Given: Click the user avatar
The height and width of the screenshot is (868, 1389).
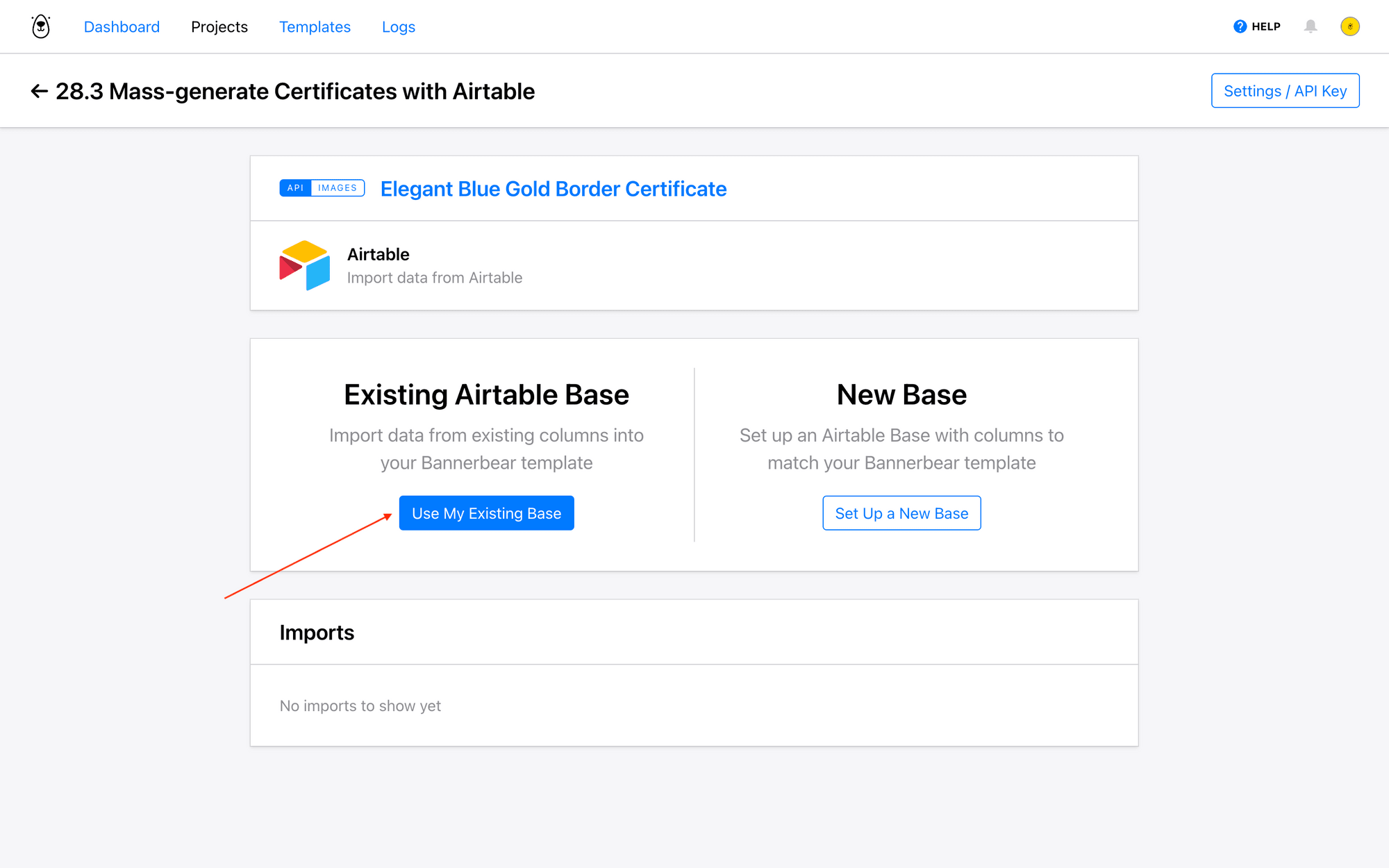Looking at the screenshot, I should click(1349, 26).
